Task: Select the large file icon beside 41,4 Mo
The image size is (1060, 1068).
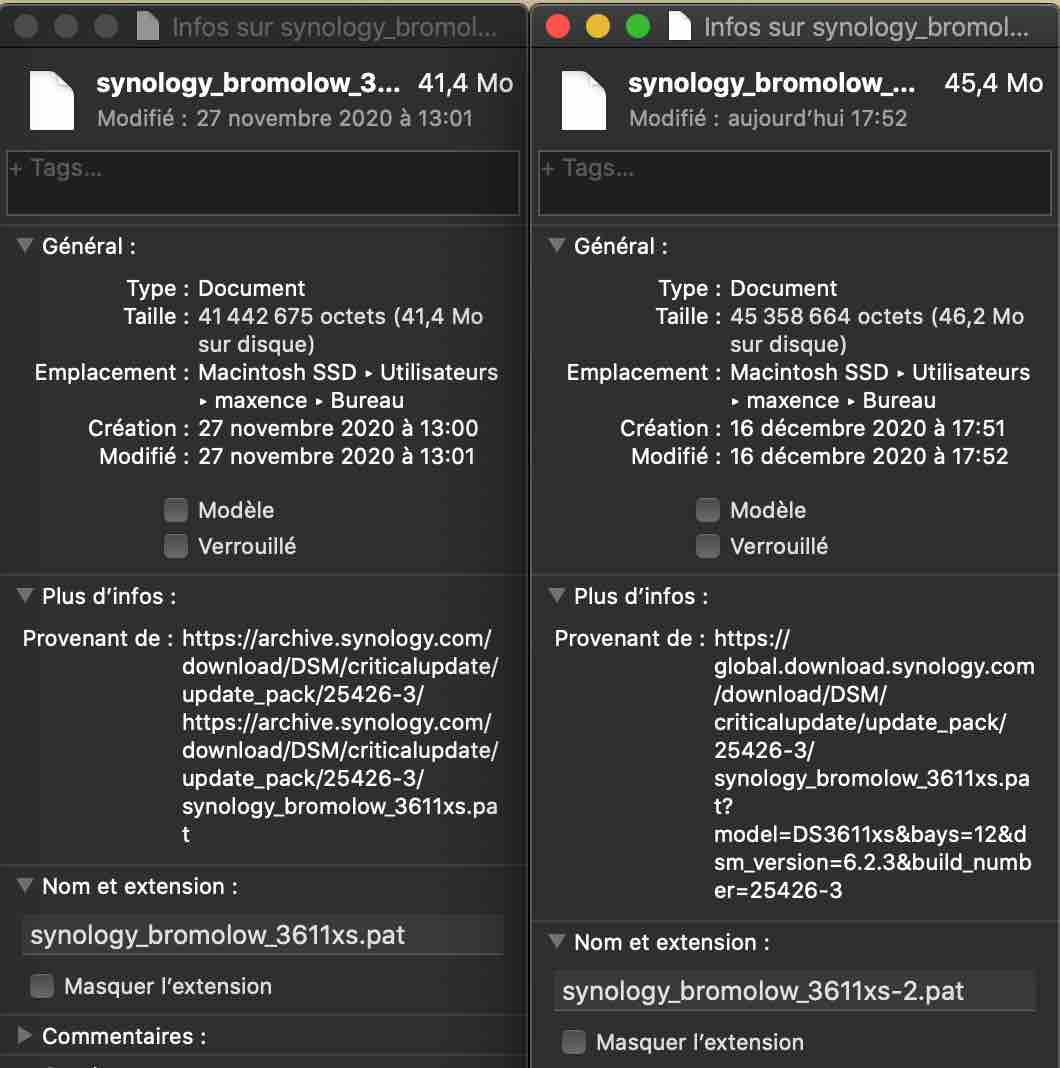Action: point(52,99)
